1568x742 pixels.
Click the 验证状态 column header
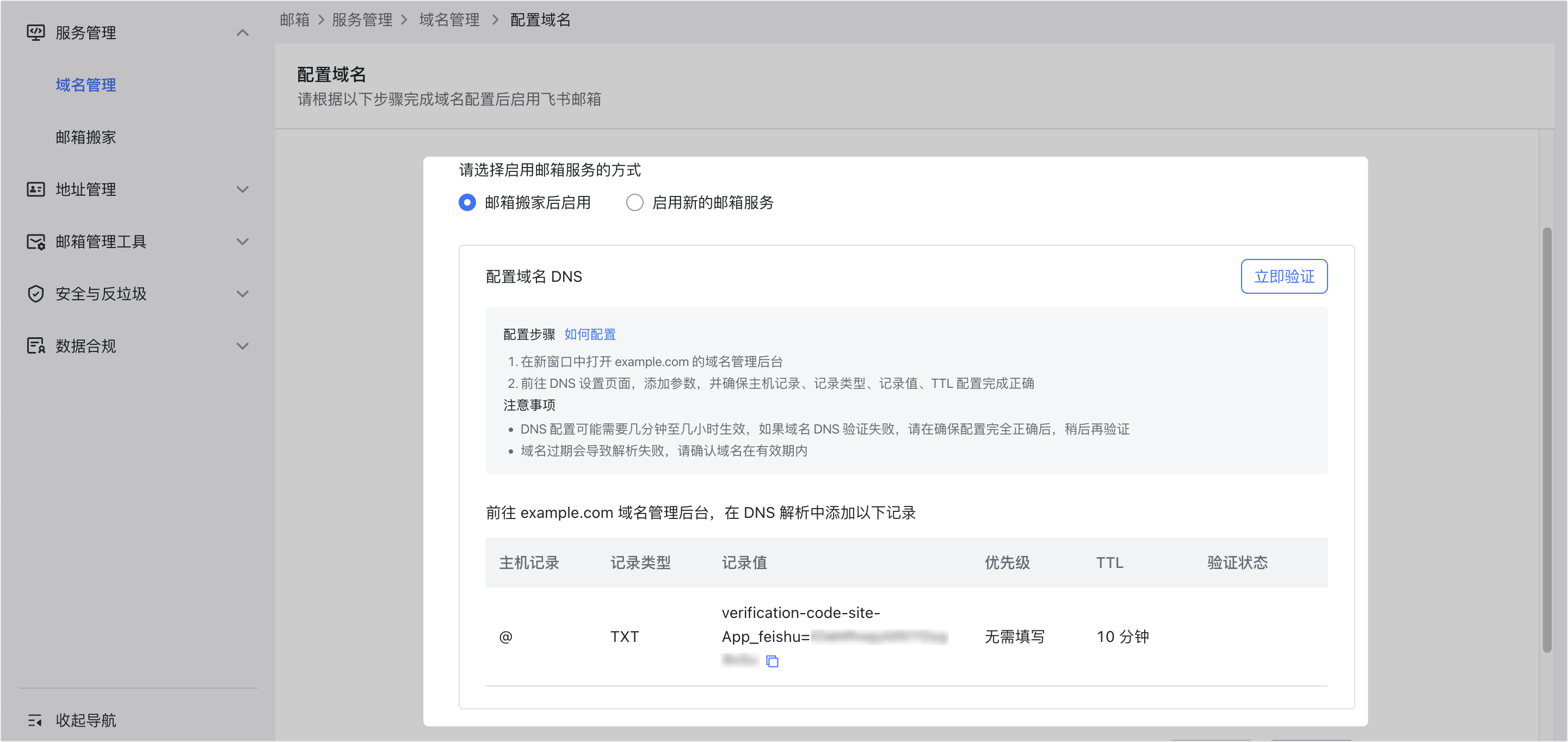[1237, 562]
